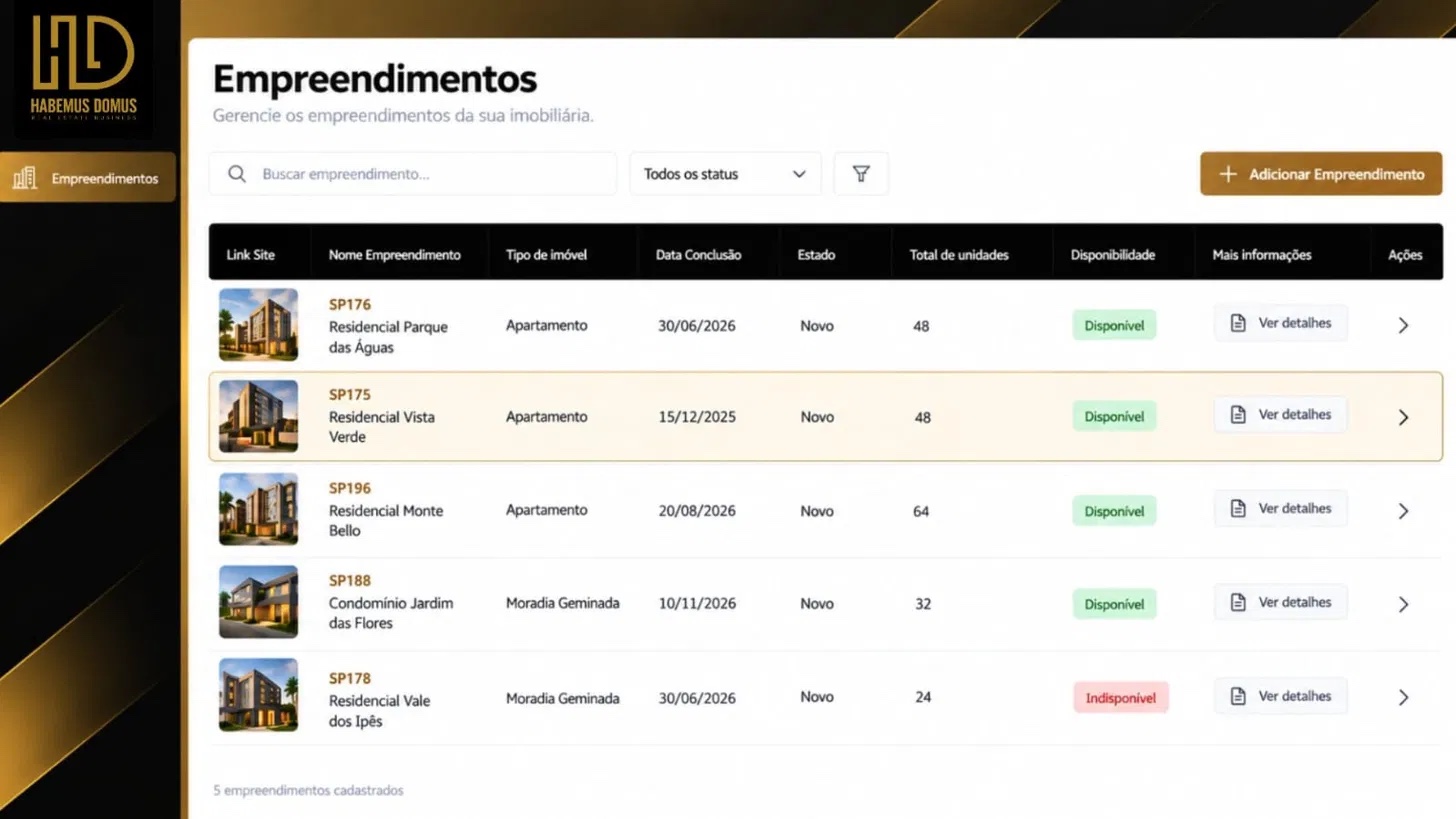The width and height of the screenshot is (1456, 819).
Task: Click the document icon in the SP176 row
Action: coord(1238,323)
